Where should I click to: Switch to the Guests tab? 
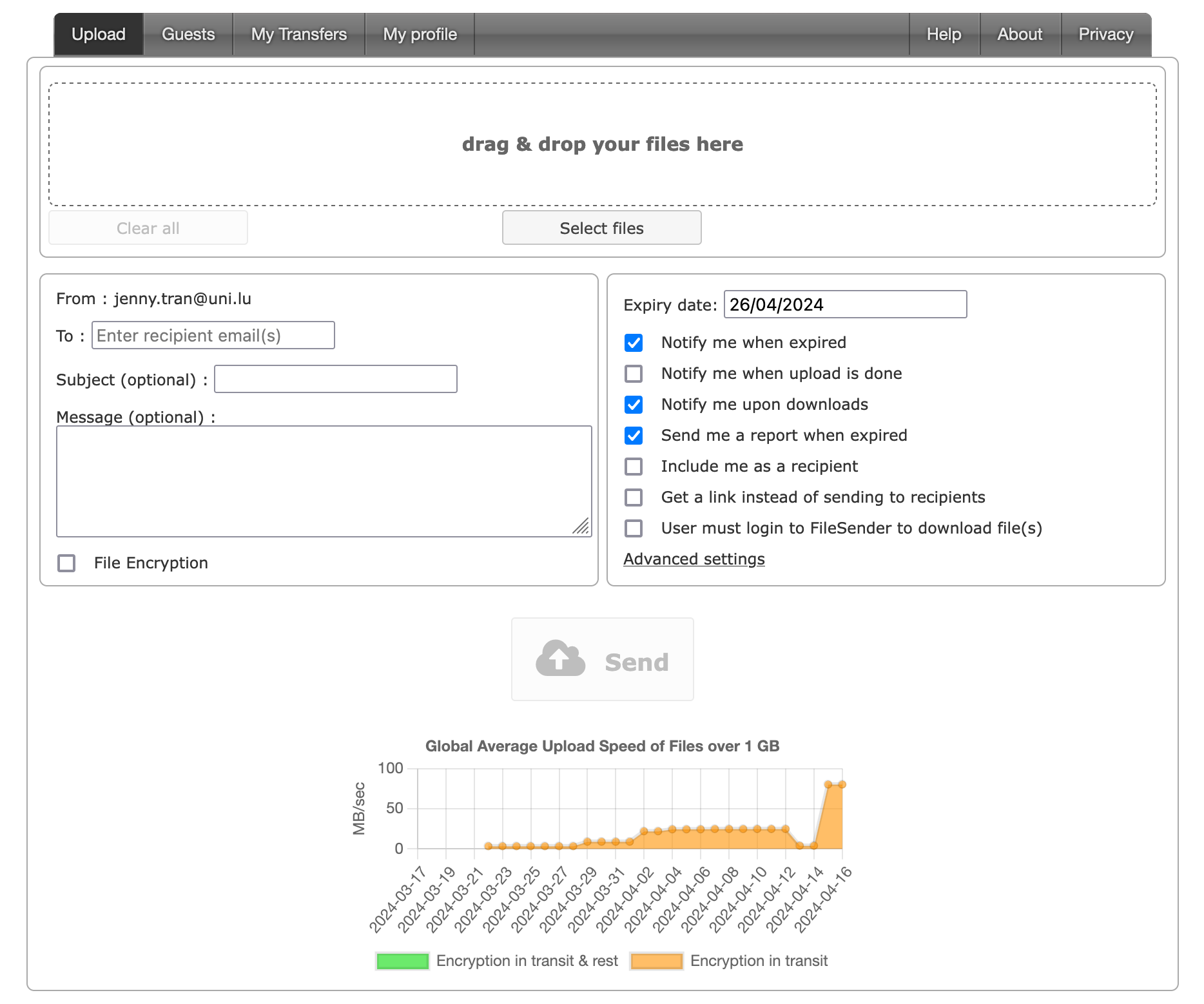coord(188,35)
